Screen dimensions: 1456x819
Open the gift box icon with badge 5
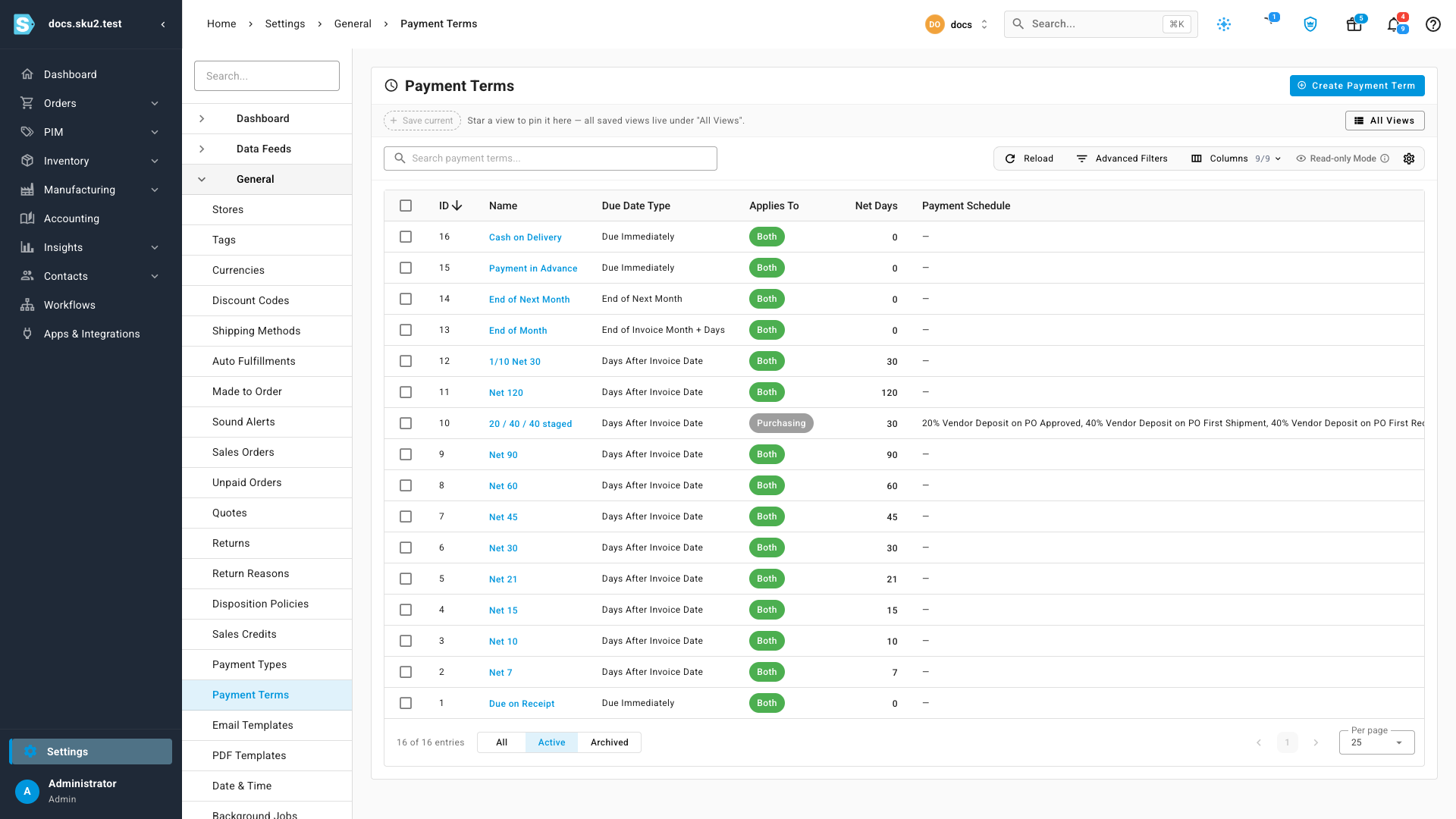click(x=1354, y=24)
